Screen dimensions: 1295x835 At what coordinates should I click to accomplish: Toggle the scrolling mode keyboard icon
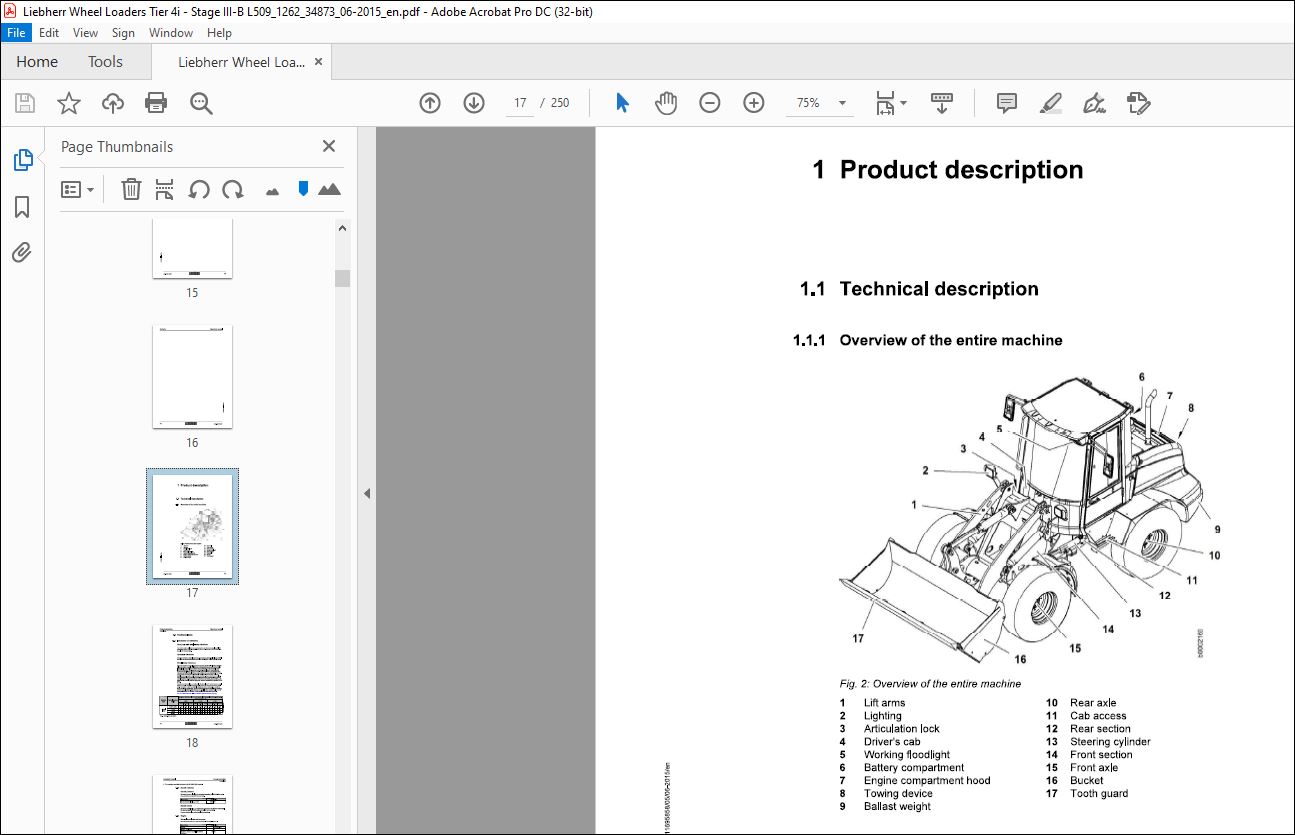(942, 103)
